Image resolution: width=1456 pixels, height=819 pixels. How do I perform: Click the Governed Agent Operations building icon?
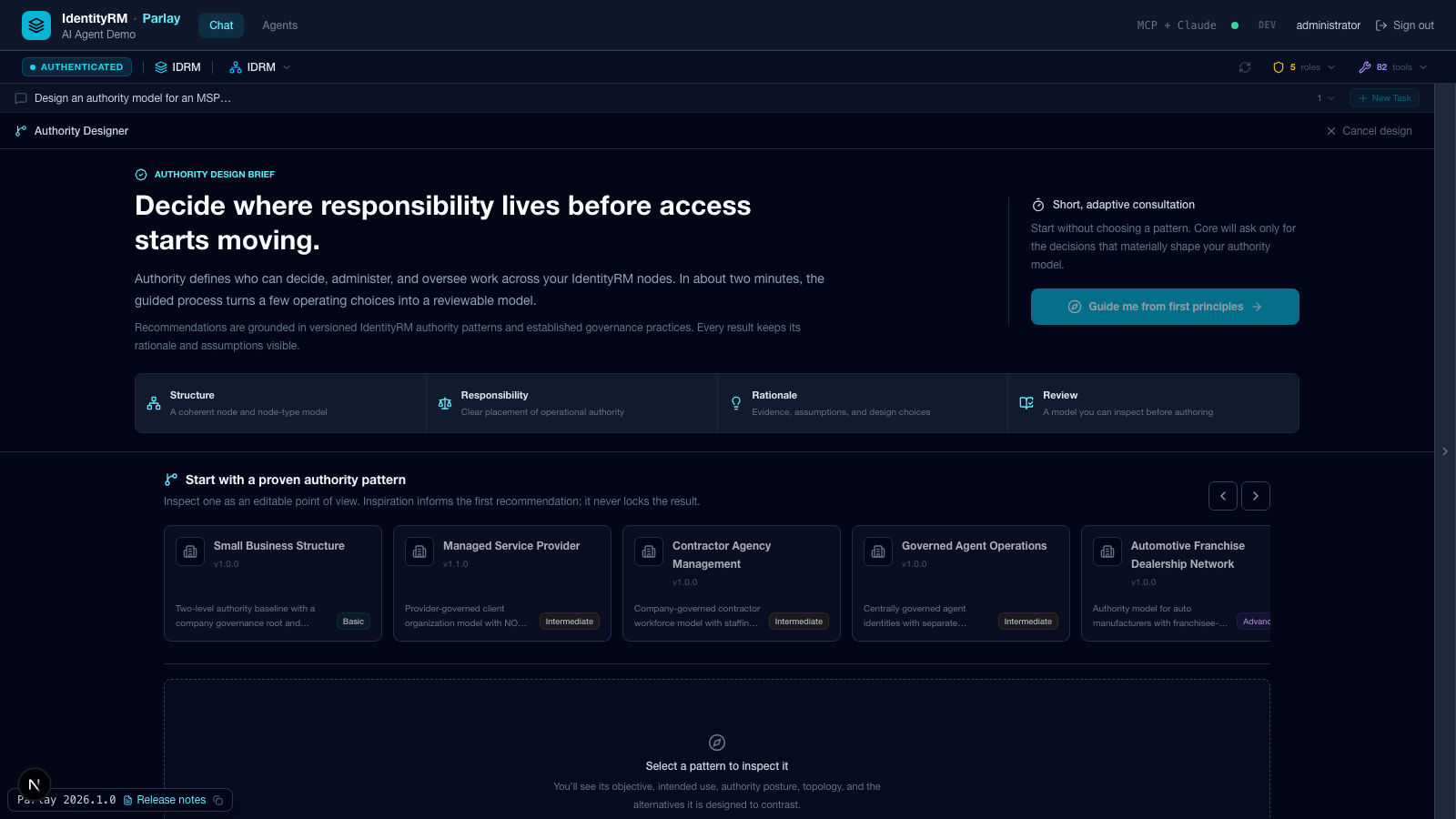tap(878, 551)
